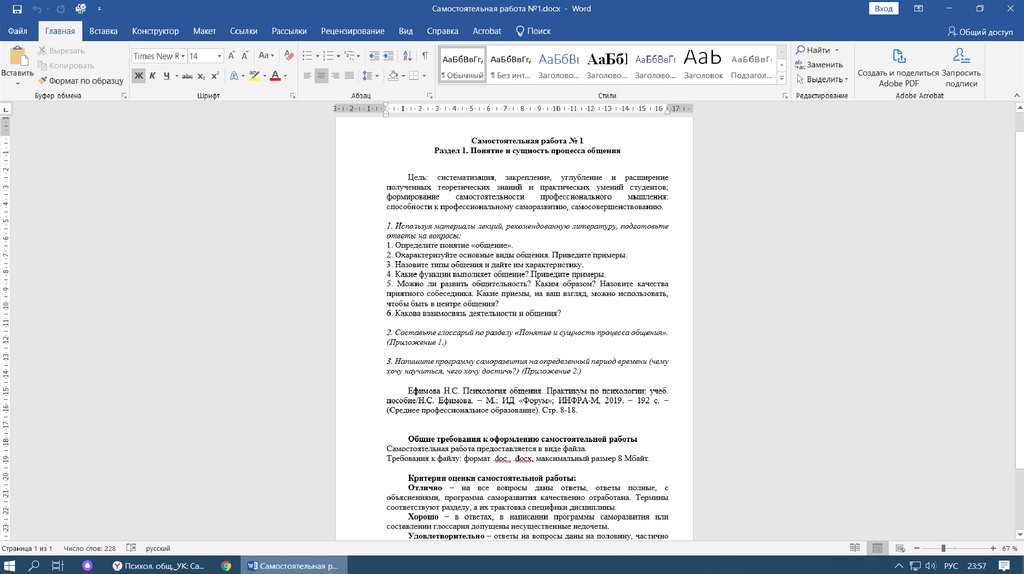This screenshot has width=1024, height=574.
Task: Click the red font color swatch
Action: [274, 76]
